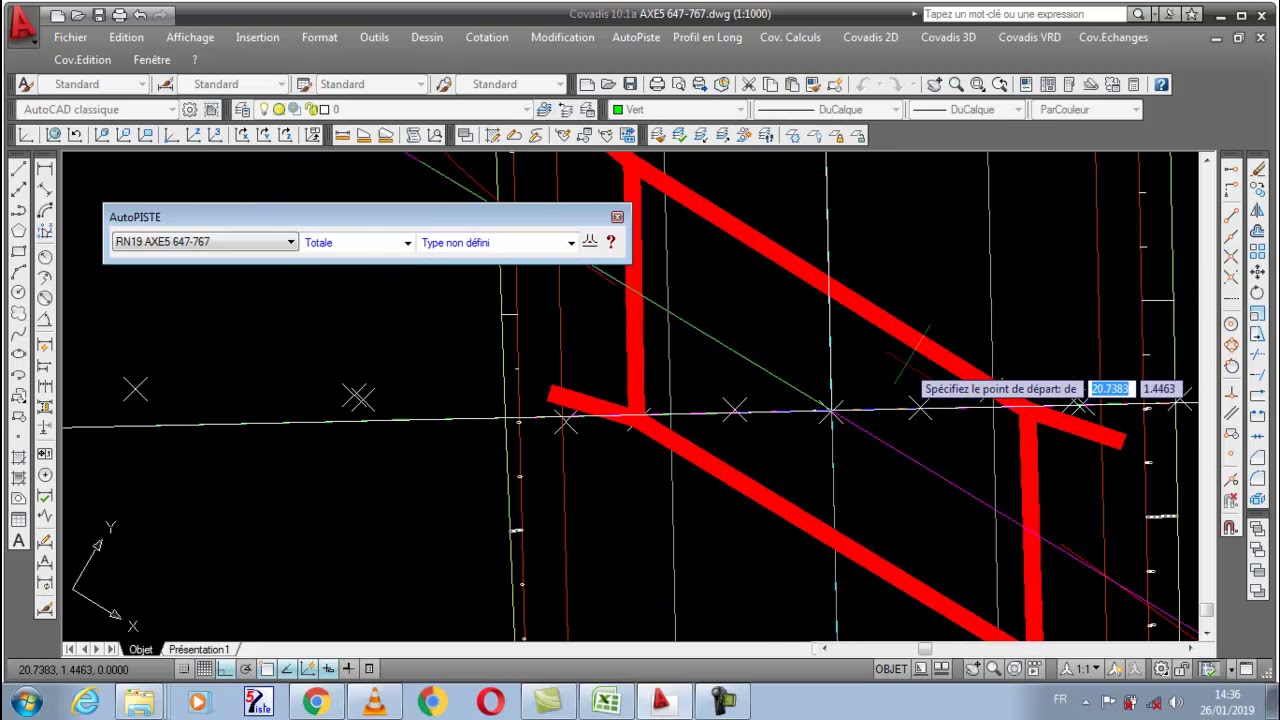Click the Workspace settings gear icon
The image size is (1280, 720).
189,110
